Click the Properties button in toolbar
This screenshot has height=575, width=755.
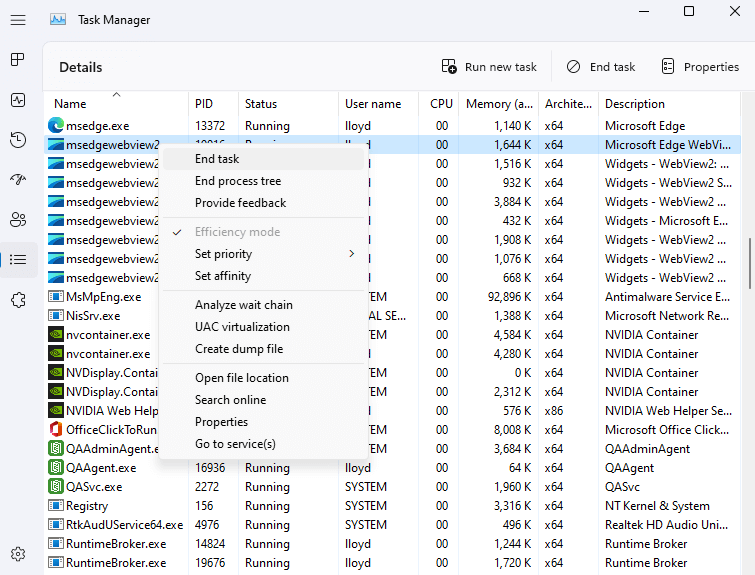pos(700,67)
